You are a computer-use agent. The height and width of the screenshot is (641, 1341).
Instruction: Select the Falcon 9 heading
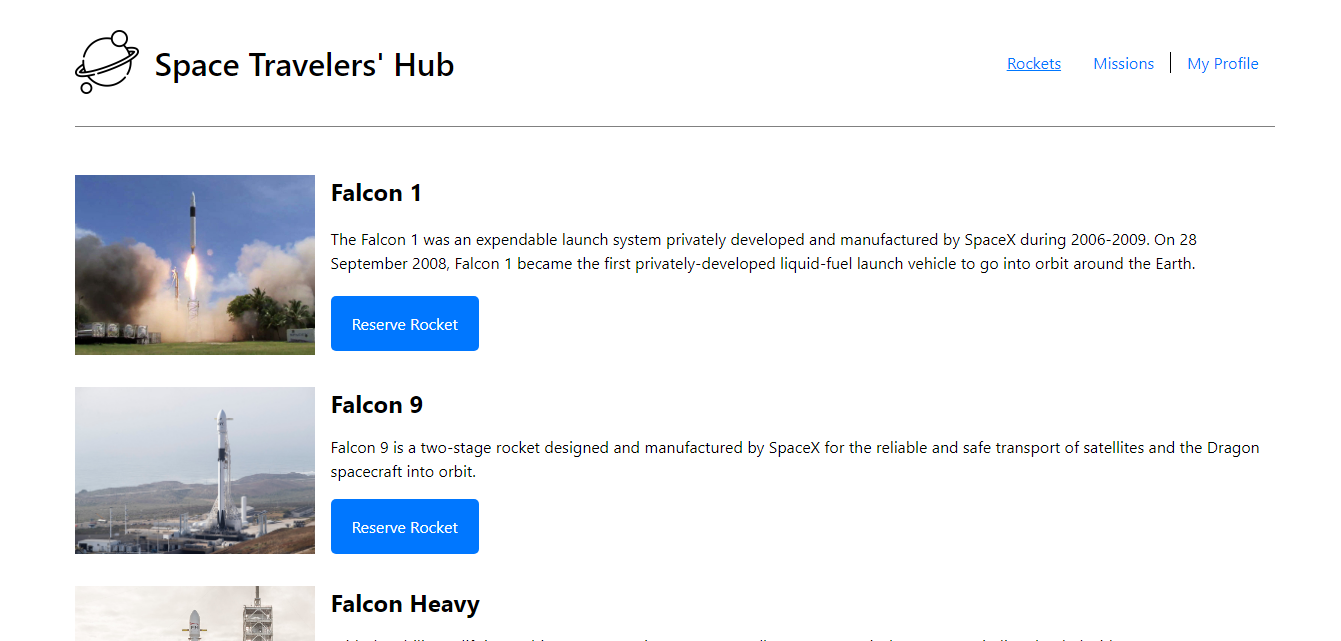coord(377,405)
